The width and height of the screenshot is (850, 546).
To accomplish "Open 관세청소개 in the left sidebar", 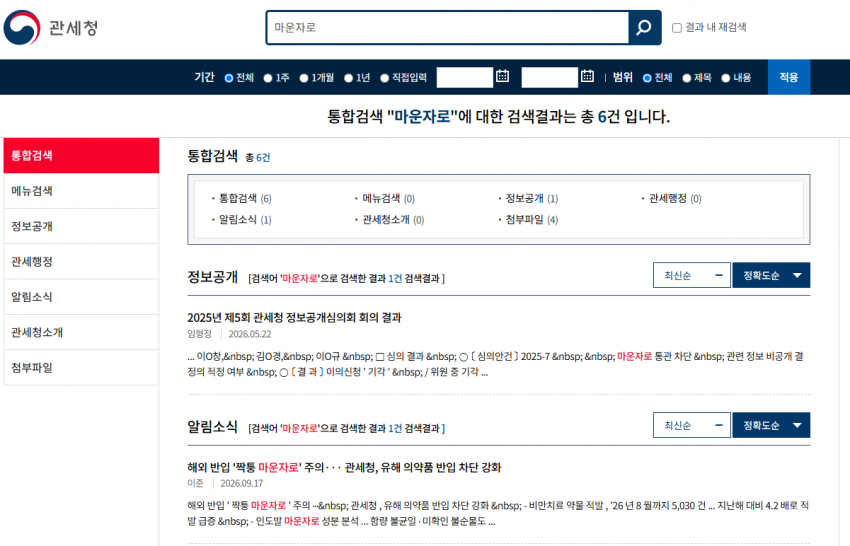I will point(81,332).
